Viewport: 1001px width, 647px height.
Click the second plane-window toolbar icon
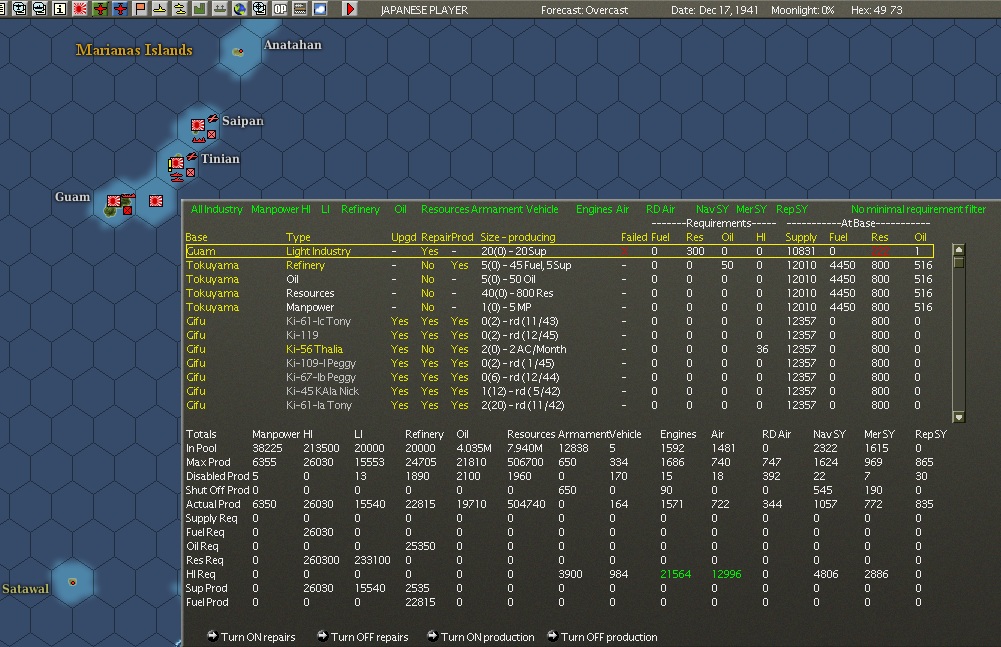click(x=20, y=9)
